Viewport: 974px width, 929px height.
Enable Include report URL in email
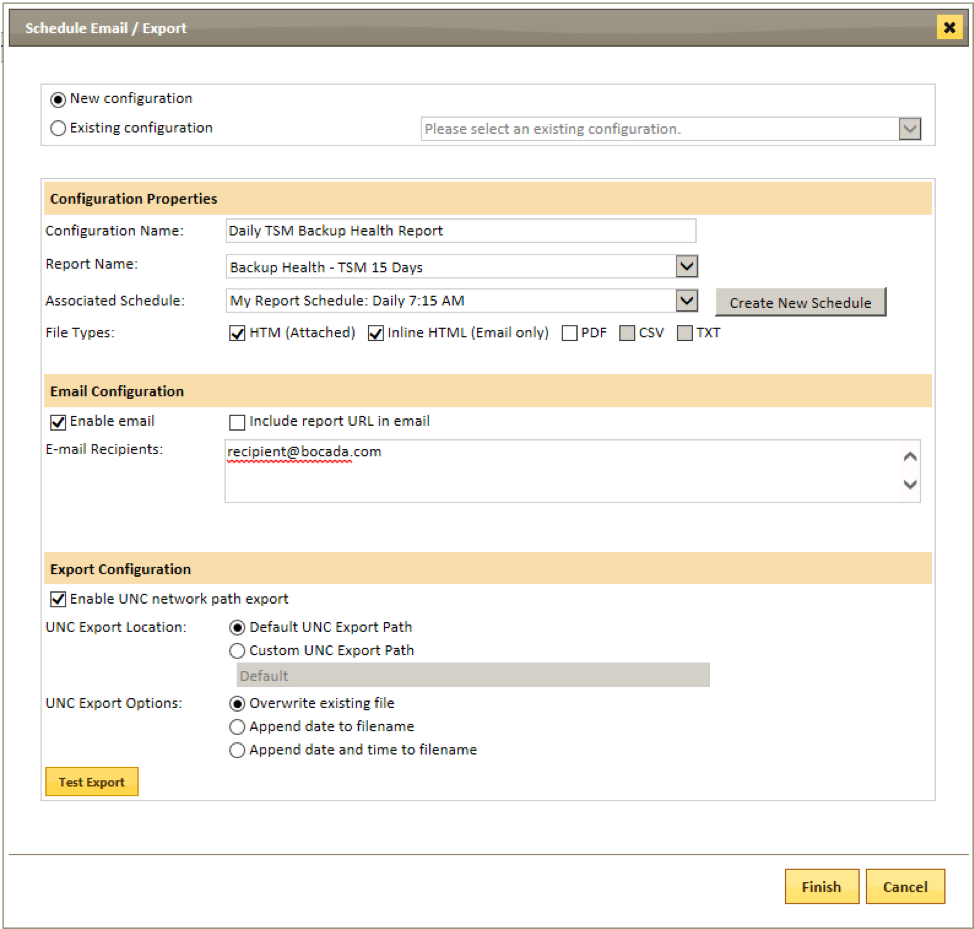237,422
